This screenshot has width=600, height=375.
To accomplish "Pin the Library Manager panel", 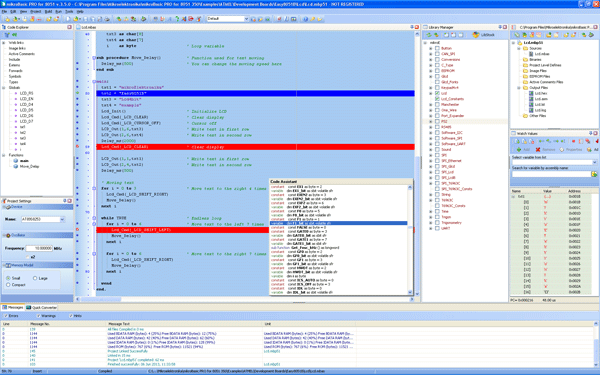I will [x=500, y=27].
